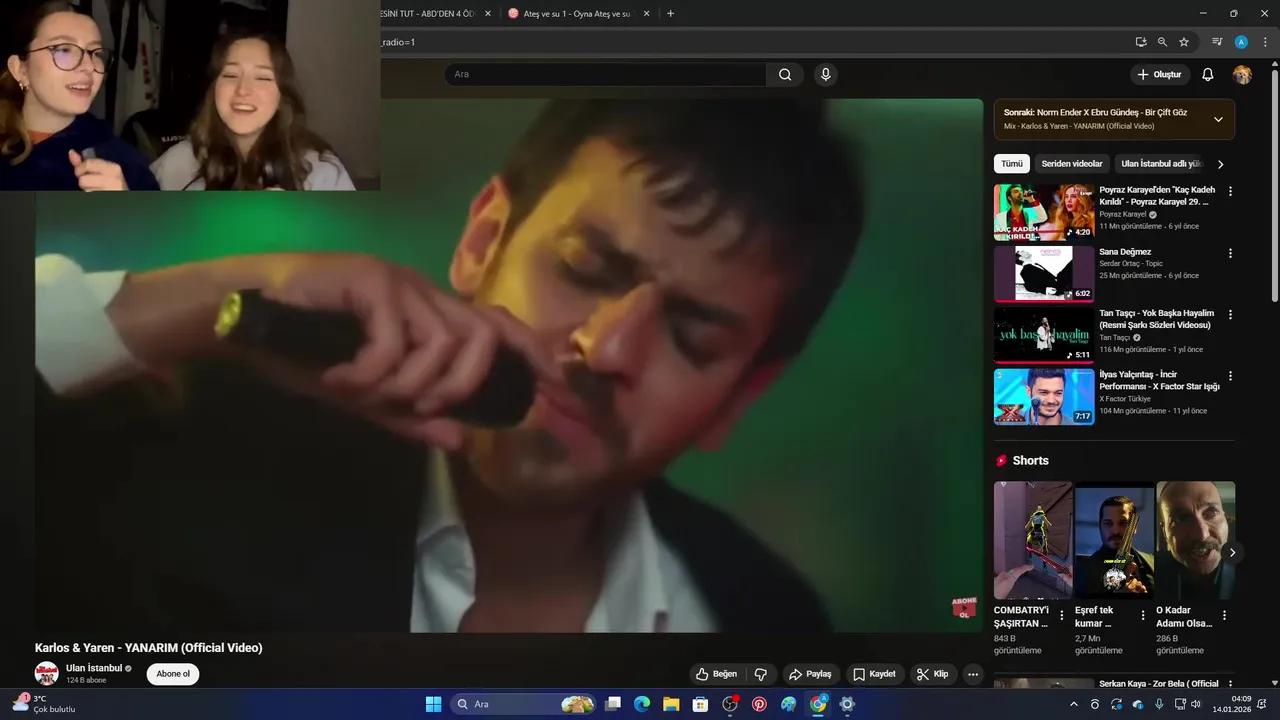Save video with Kaydet button
This screenshot has width=1280, height=720.
pyautogui.click(x=874, y=674)
